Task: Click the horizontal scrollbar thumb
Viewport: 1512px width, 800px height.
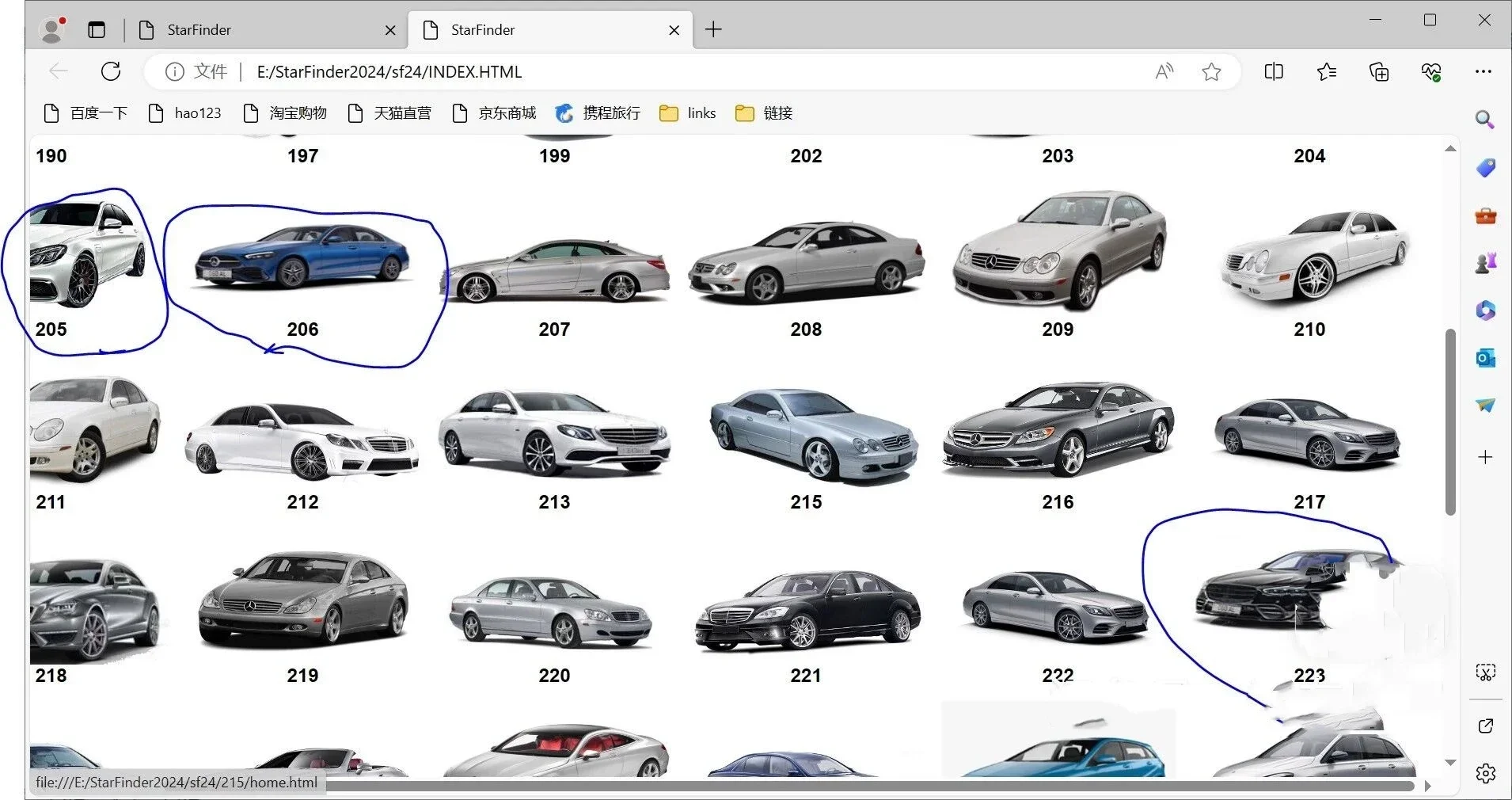Action: pos(868,786)
